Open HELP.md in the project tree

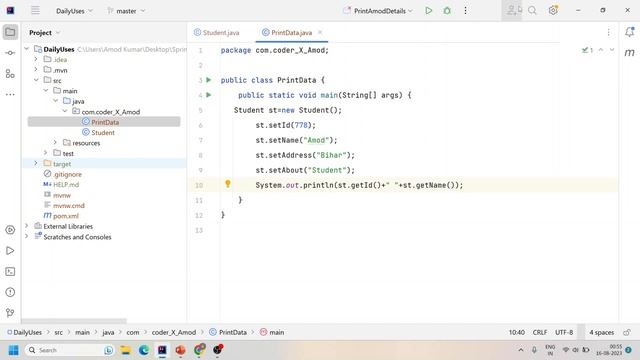pos(61,184)
